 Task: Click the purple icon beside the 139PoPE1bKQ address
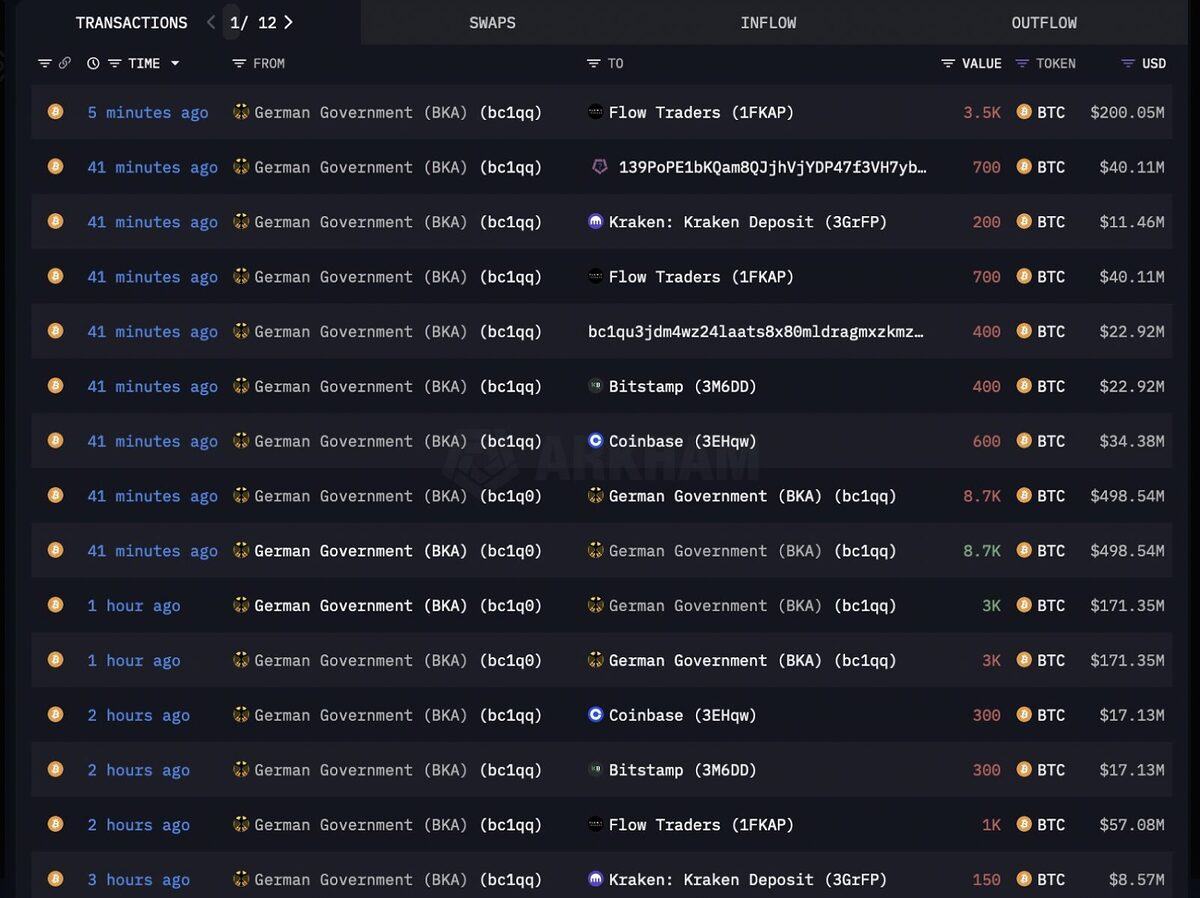[x=599, y=167]
